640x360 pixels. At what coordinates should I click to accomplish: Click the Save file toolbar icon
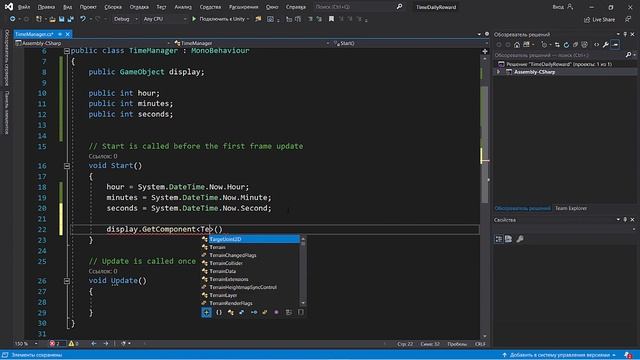point(61,19)
